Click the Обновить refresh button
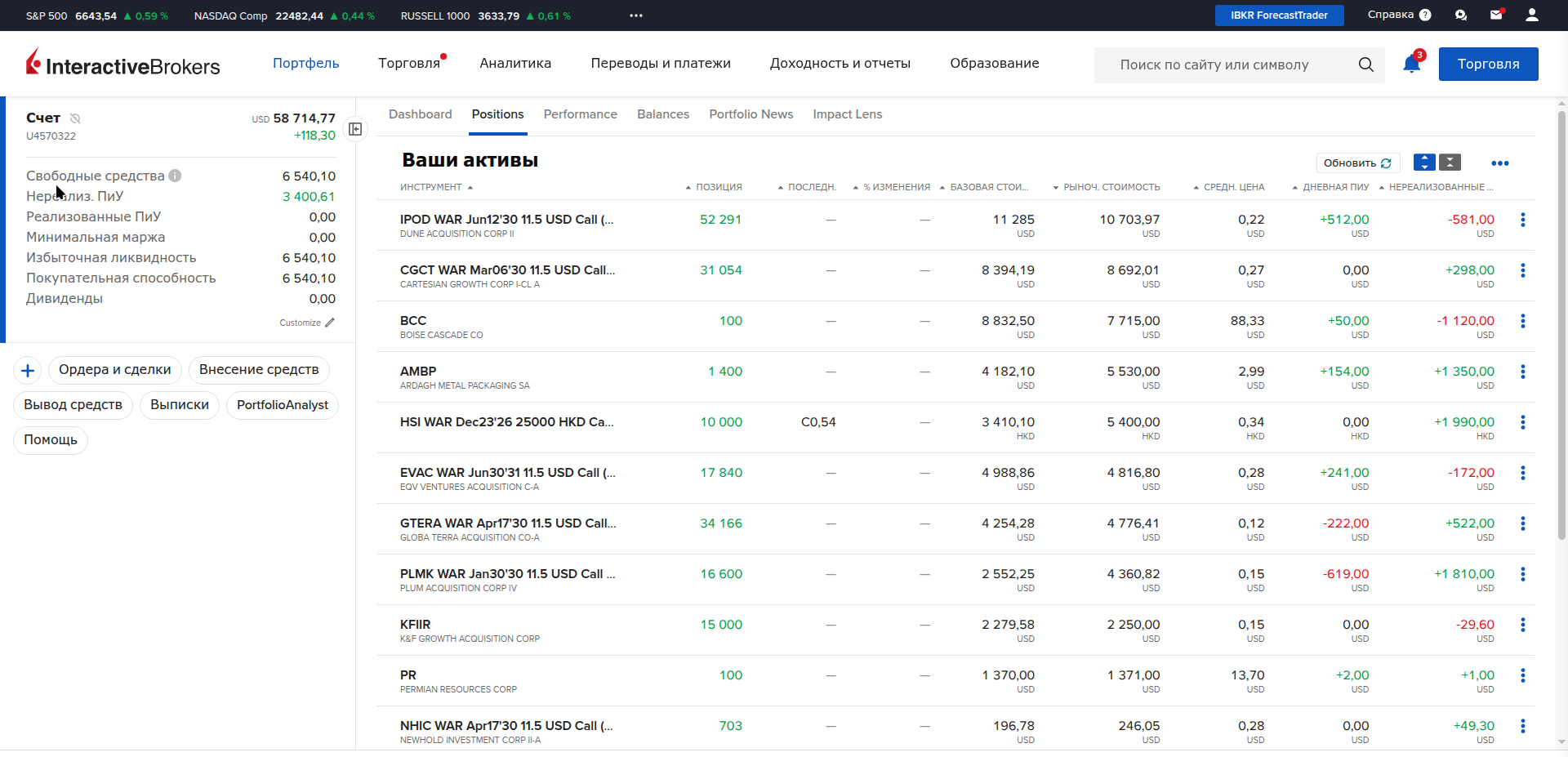This screenshot has width=1568, height=757. [x=1358, y=163]
